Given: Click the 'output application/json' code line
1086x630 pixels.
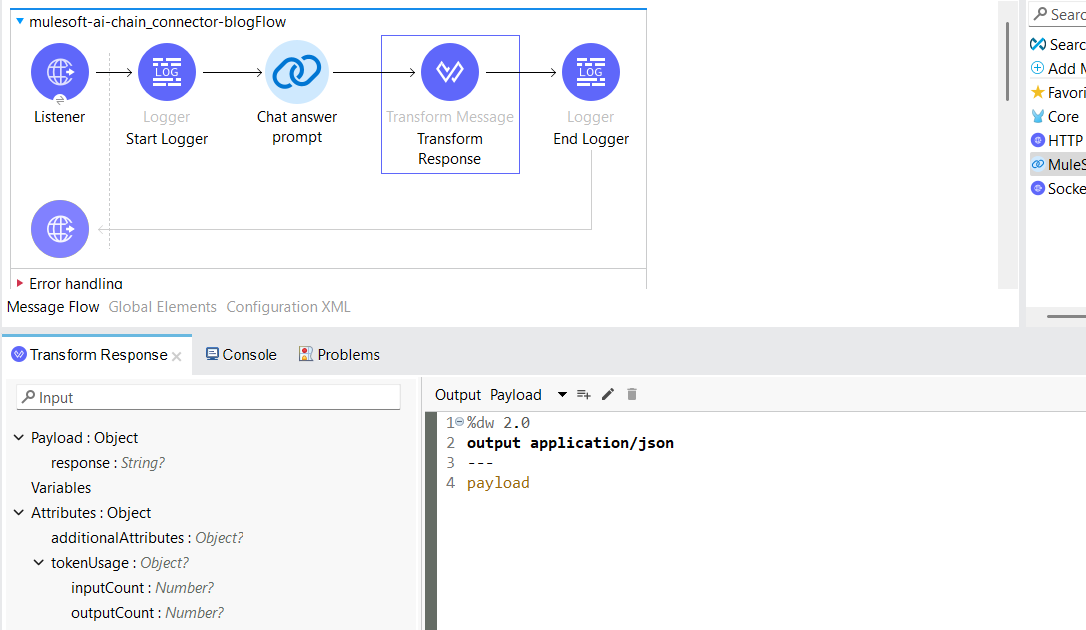Looking at the screenshot, I should 570,443.
